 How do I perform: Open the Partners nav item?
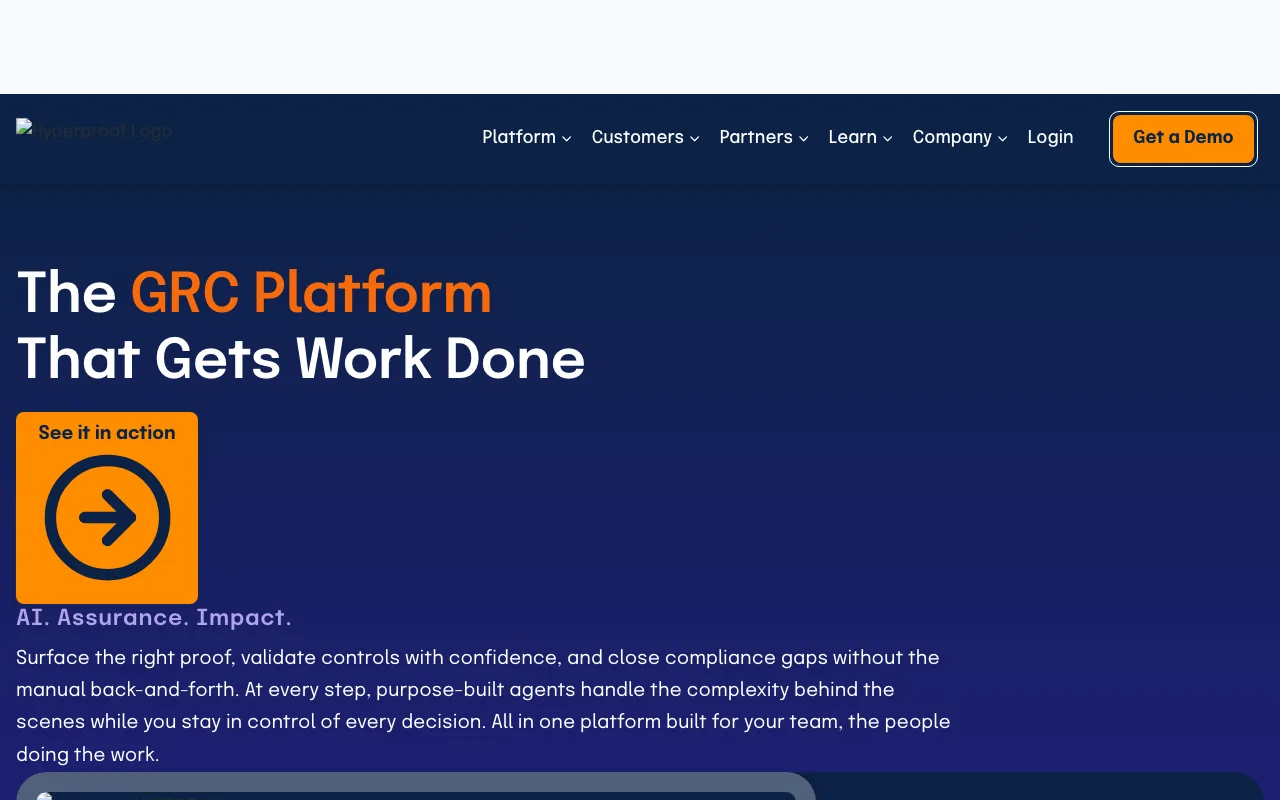click(756, 137)
